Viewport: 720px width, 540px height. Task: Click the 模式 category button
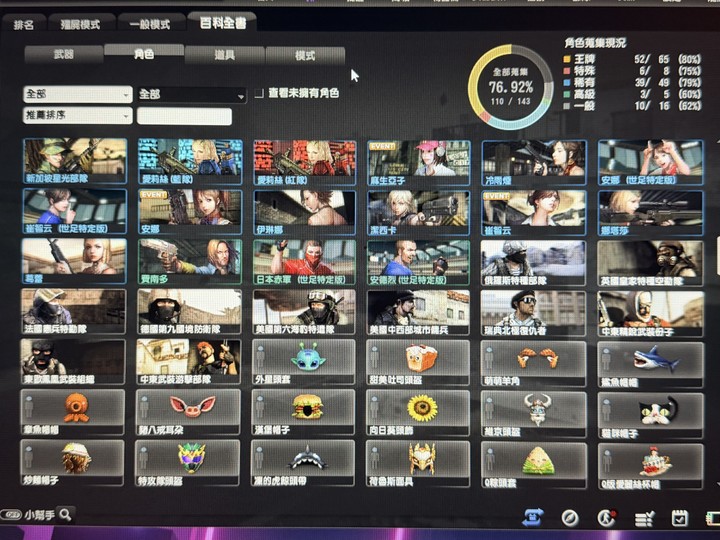coord(305,55)
